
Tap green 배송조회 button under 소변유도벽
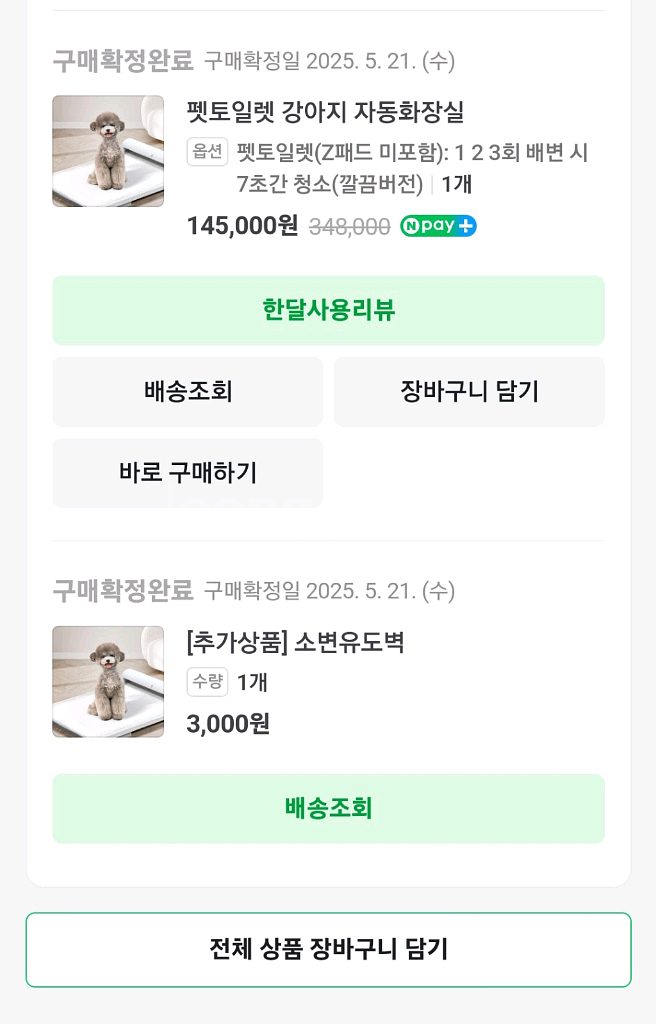pos(328,808)
